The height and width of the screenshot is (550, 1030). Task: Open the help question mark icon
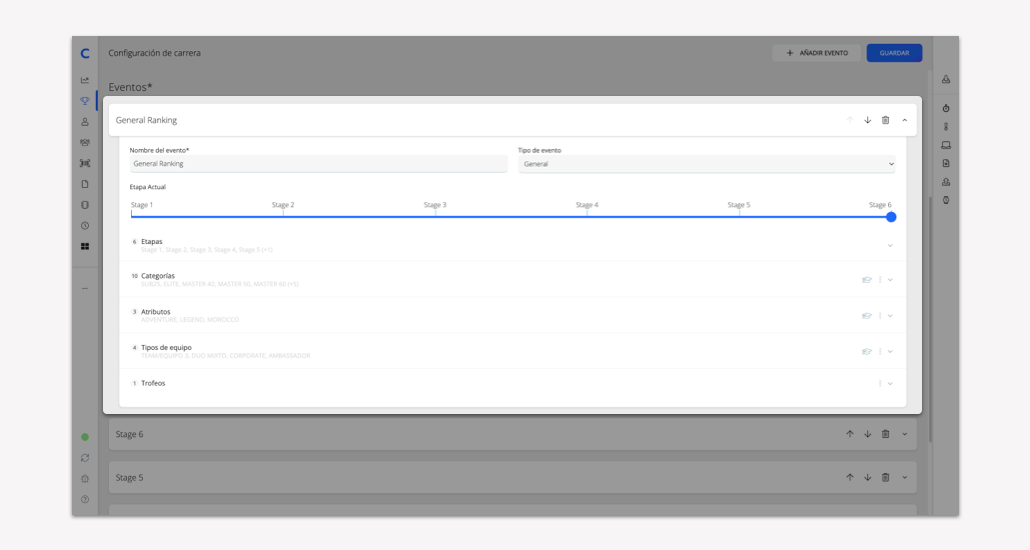coord(85,499)
